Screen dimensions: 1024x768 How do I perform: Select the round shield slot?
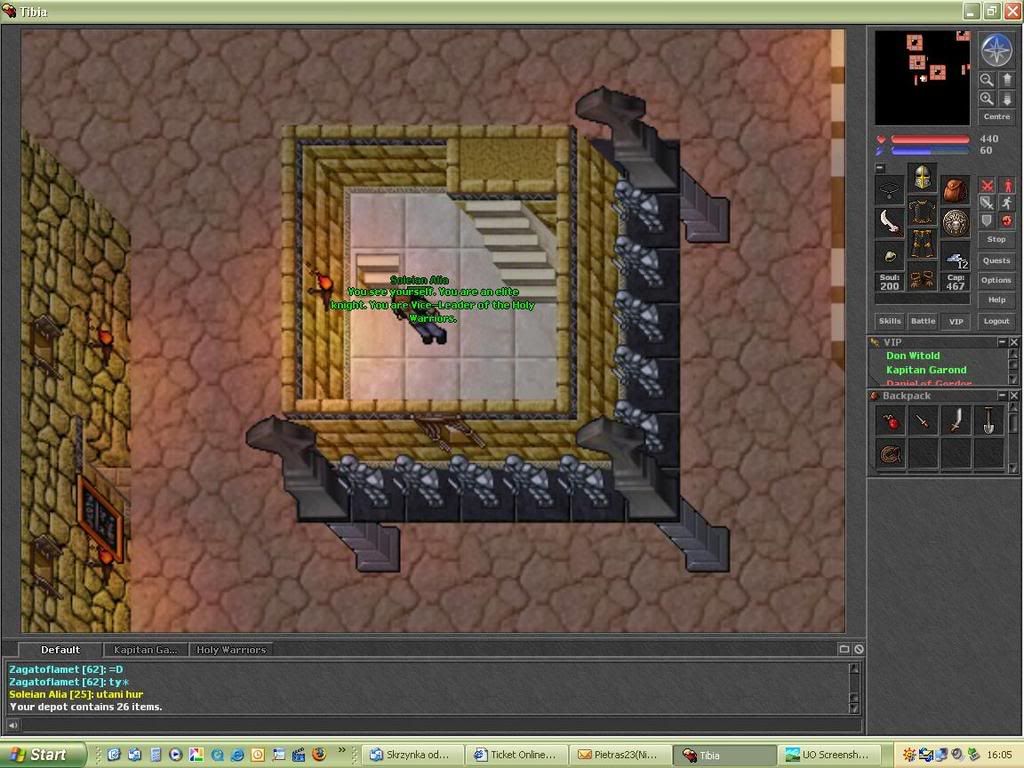[x=955, y=222]
